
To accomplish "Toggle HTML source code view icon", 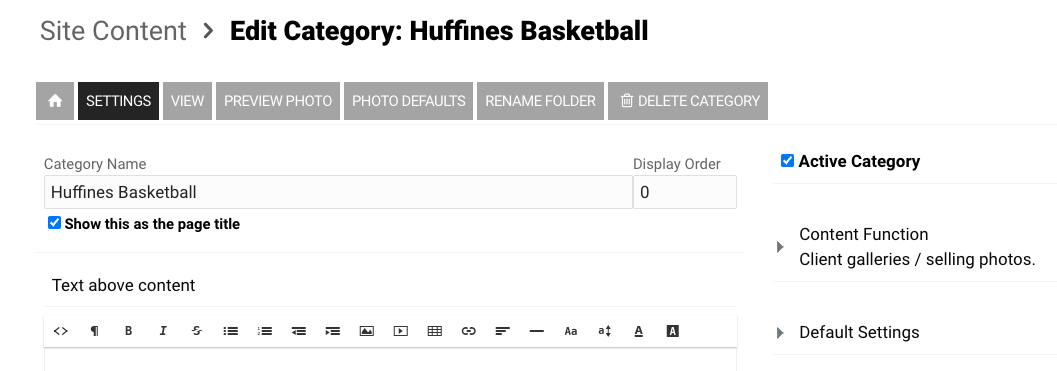I will [61, 331].
